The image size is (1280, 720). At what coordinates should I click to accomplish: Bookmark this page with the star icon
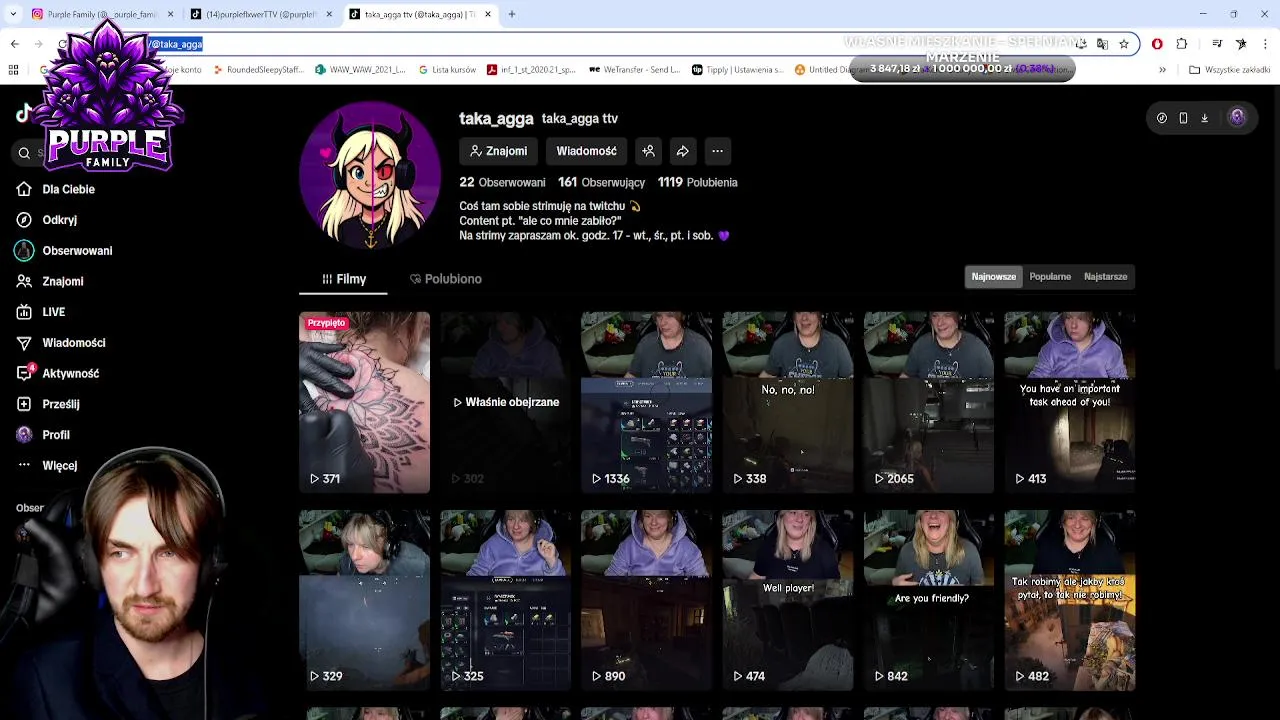[x=1124, y=44]
